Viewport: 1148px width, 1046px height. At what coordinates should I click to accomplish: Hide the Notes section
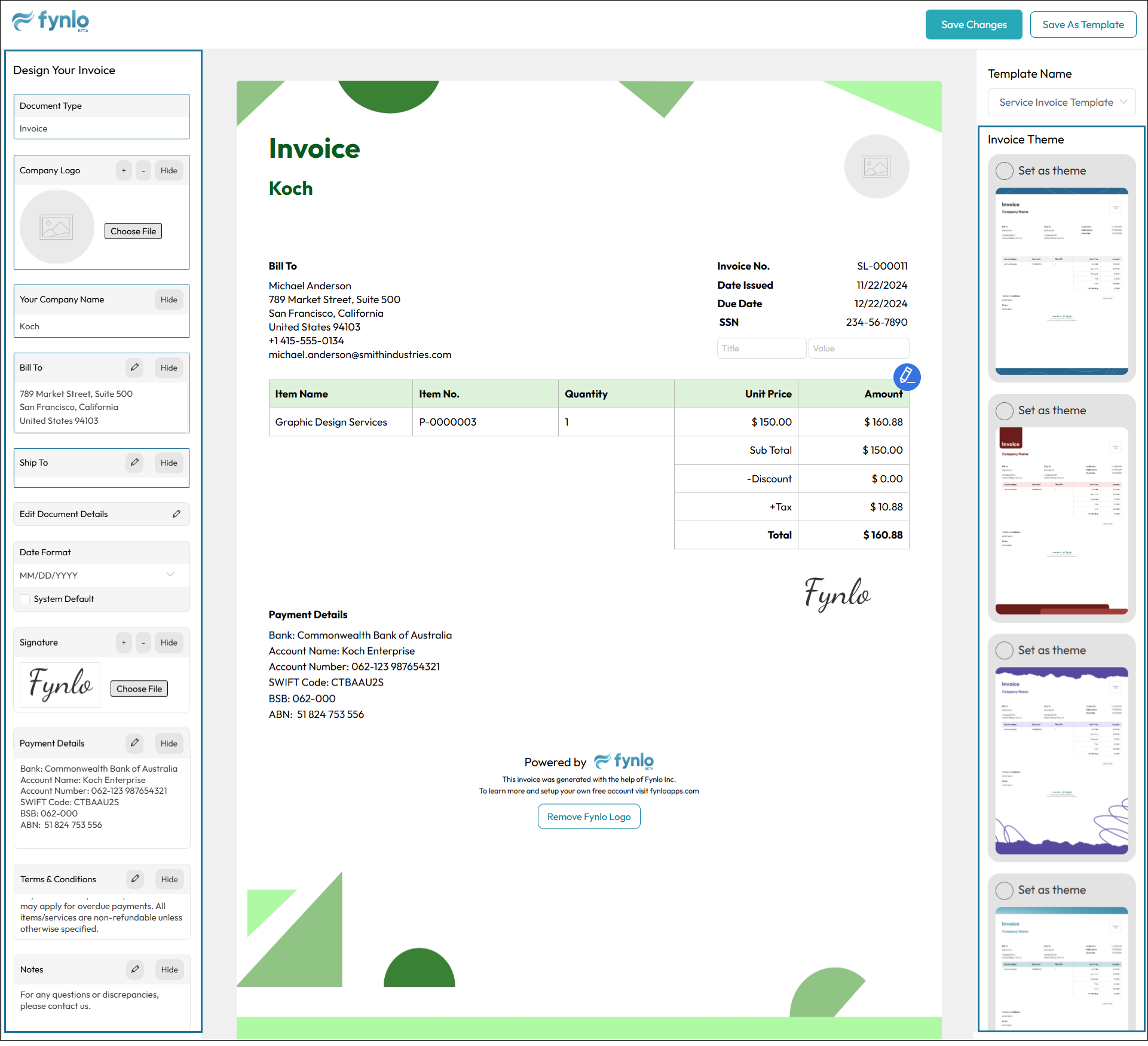point(170,969)
